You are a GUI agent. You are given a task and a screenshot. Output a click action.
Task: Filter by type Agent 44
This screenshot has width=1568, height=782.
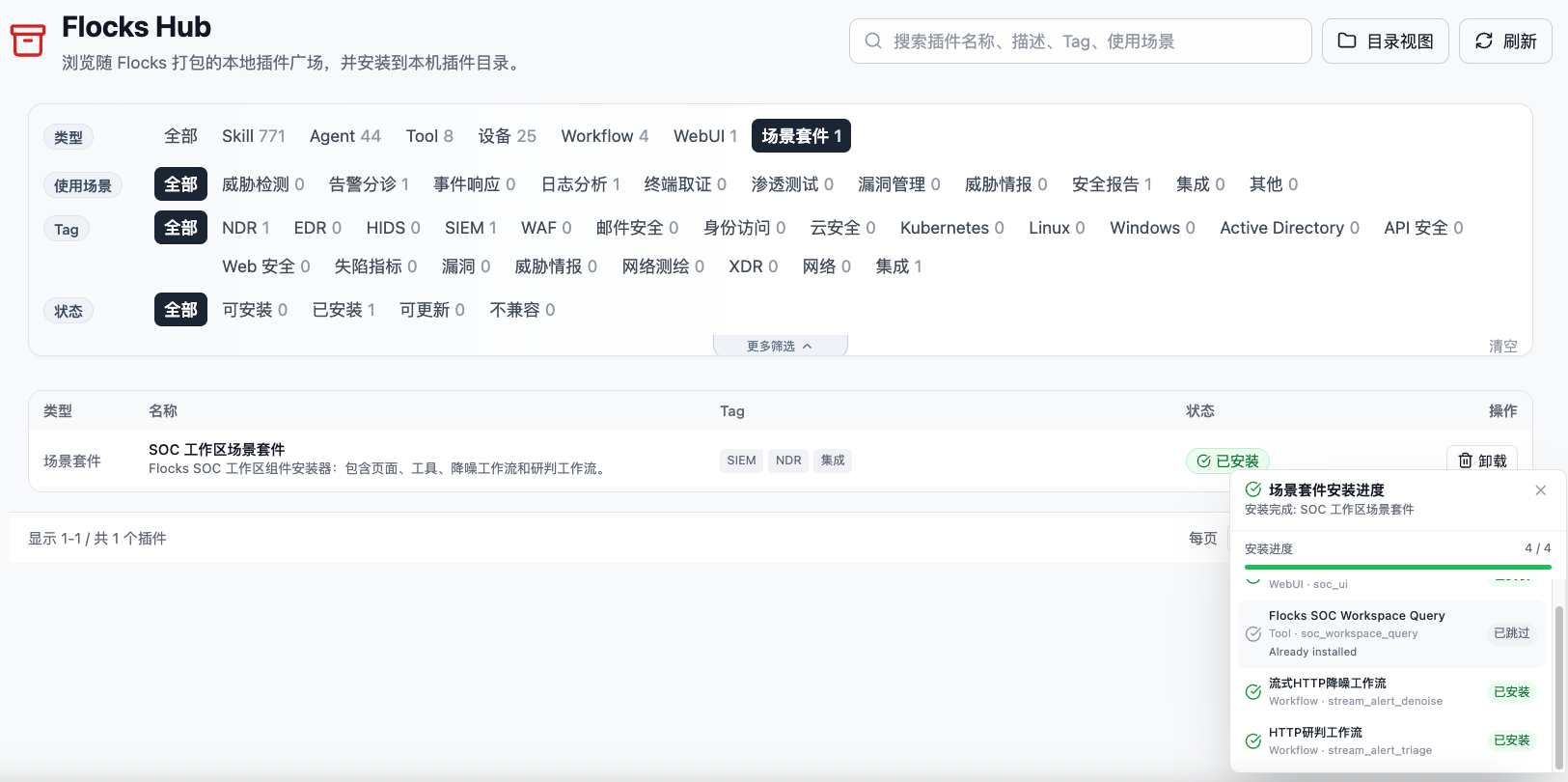click(345, 136)
